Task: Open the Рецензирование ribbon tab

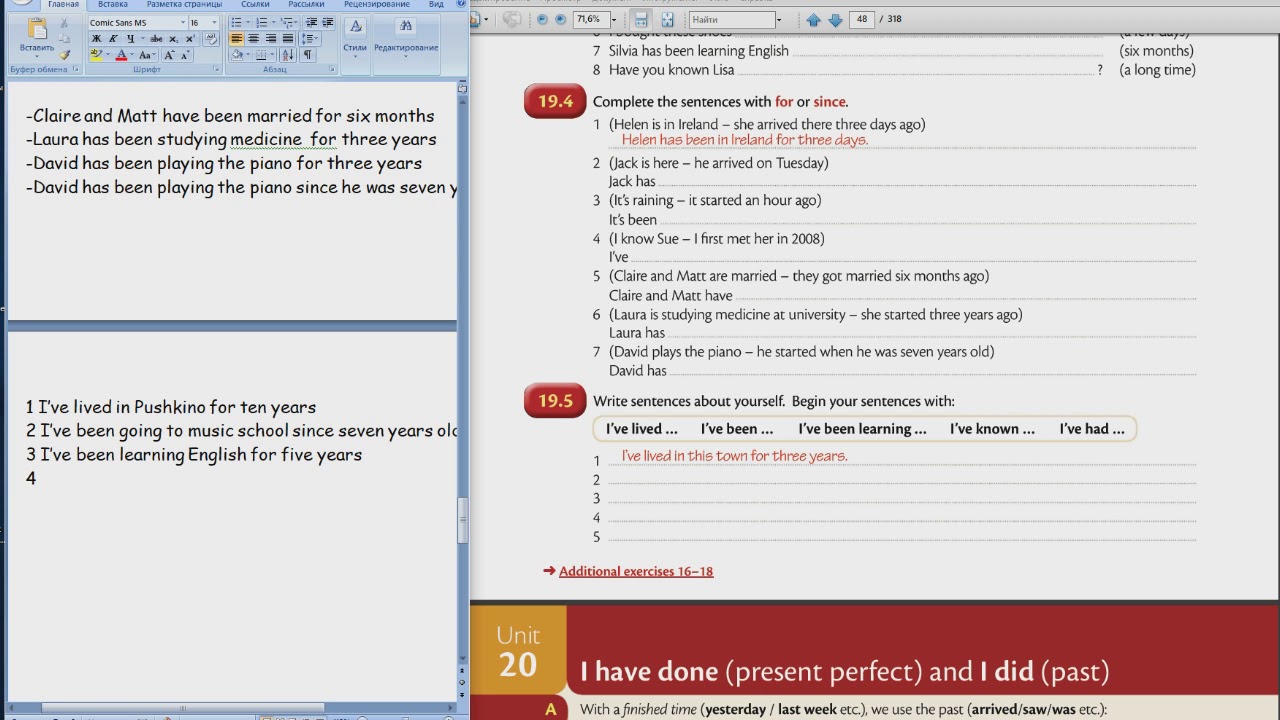Action: (377, 4)
